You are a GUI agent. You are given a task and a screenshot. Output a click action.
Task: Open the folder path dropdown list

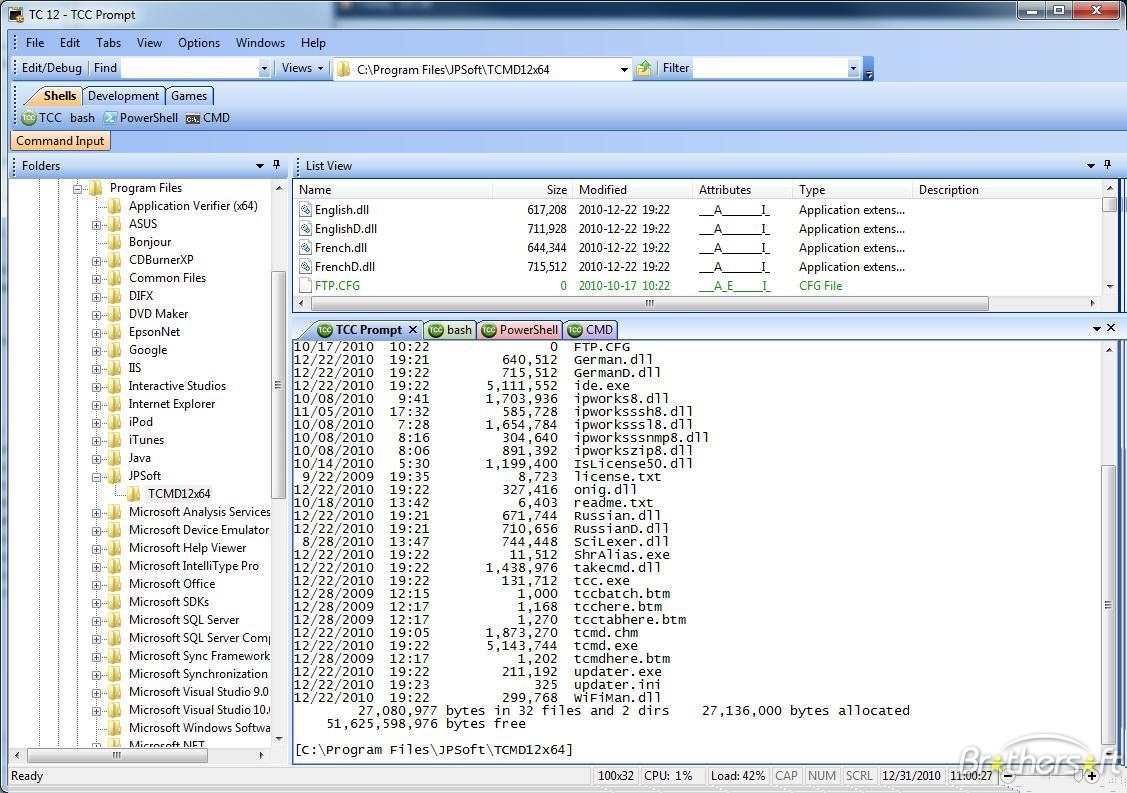coord(624,69)
